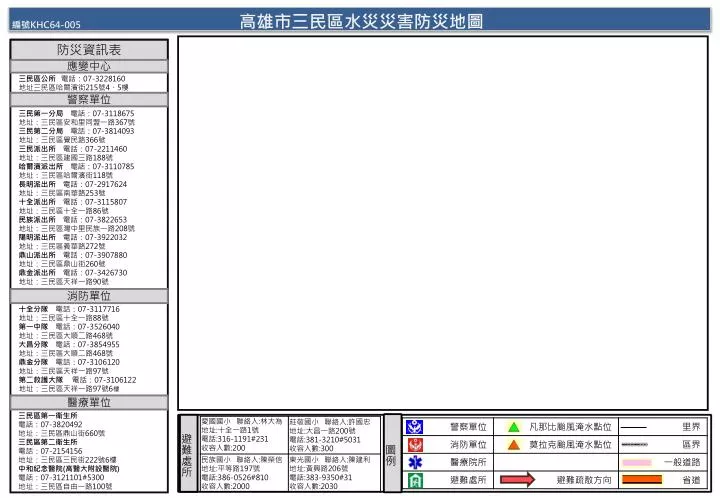Click the map title 高雄市三民區水災災害防災地圖

coord(361,21)
